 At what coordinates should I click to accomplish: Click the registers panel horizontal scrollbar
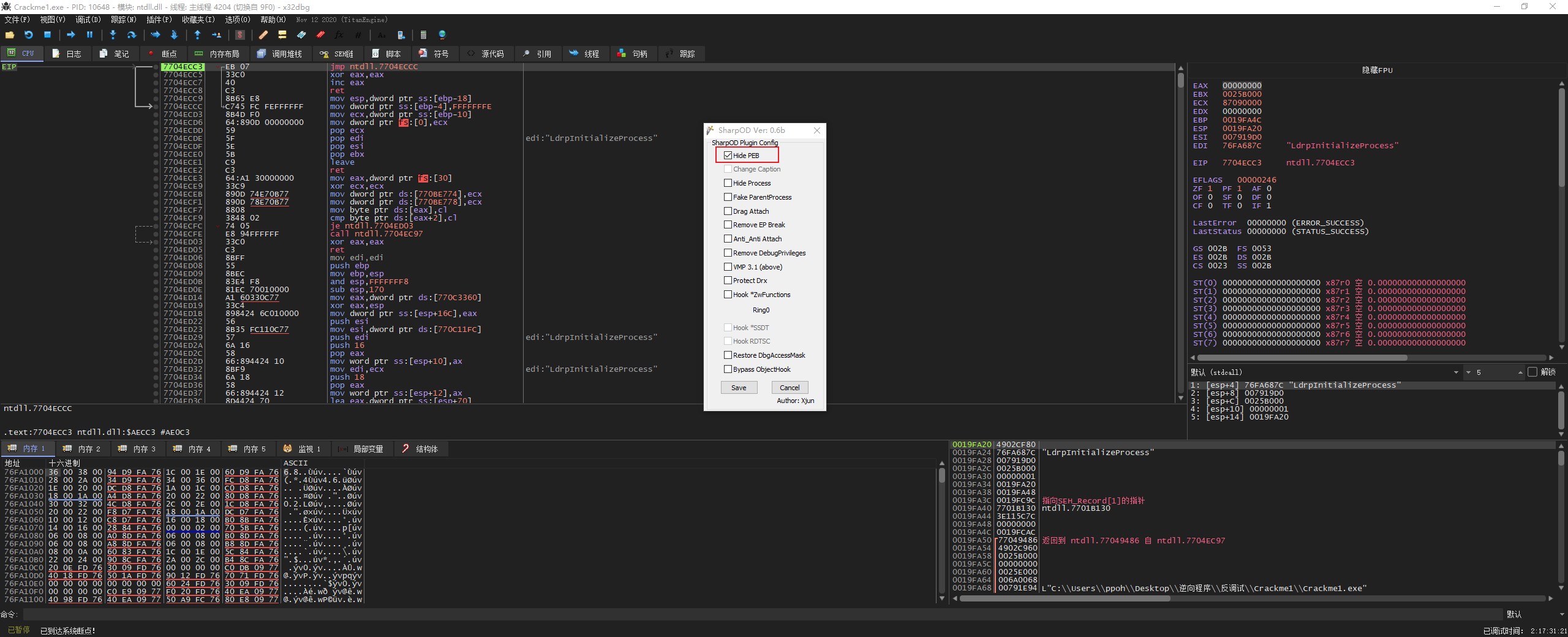pos(1302,358)
